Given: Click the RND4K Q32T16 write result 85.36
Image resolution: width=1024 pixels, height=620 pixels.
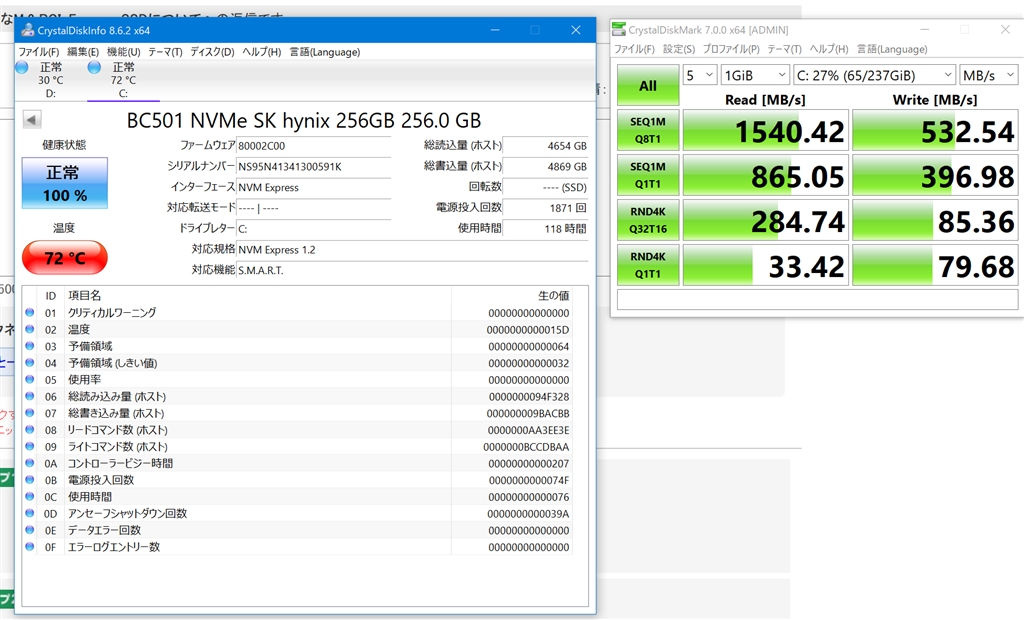Looking at the screenshot, I should pyautogui.click(x=935, y=221).
